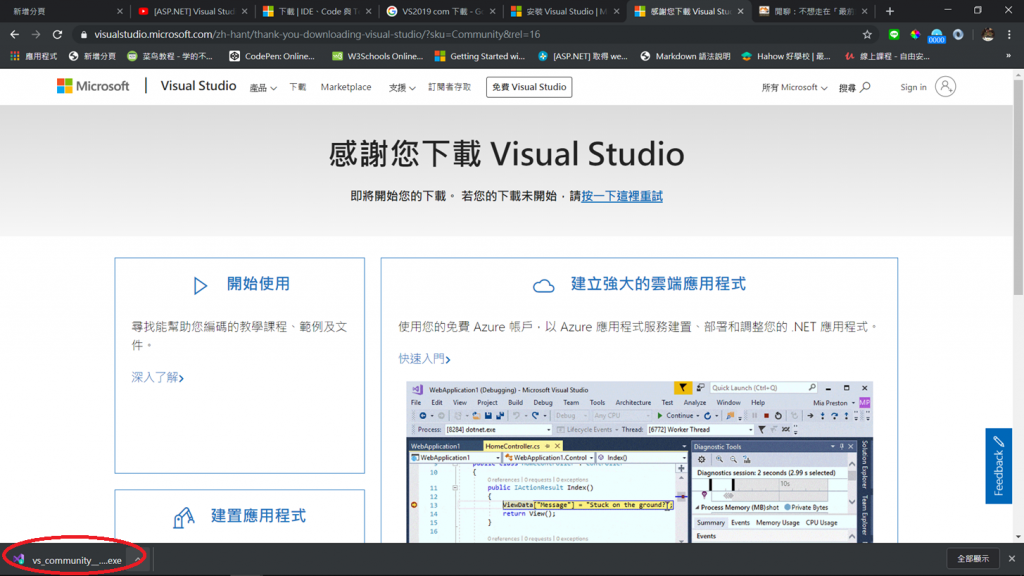Expand the 產品 menu
1024x576 pixels.
[263, 88]
